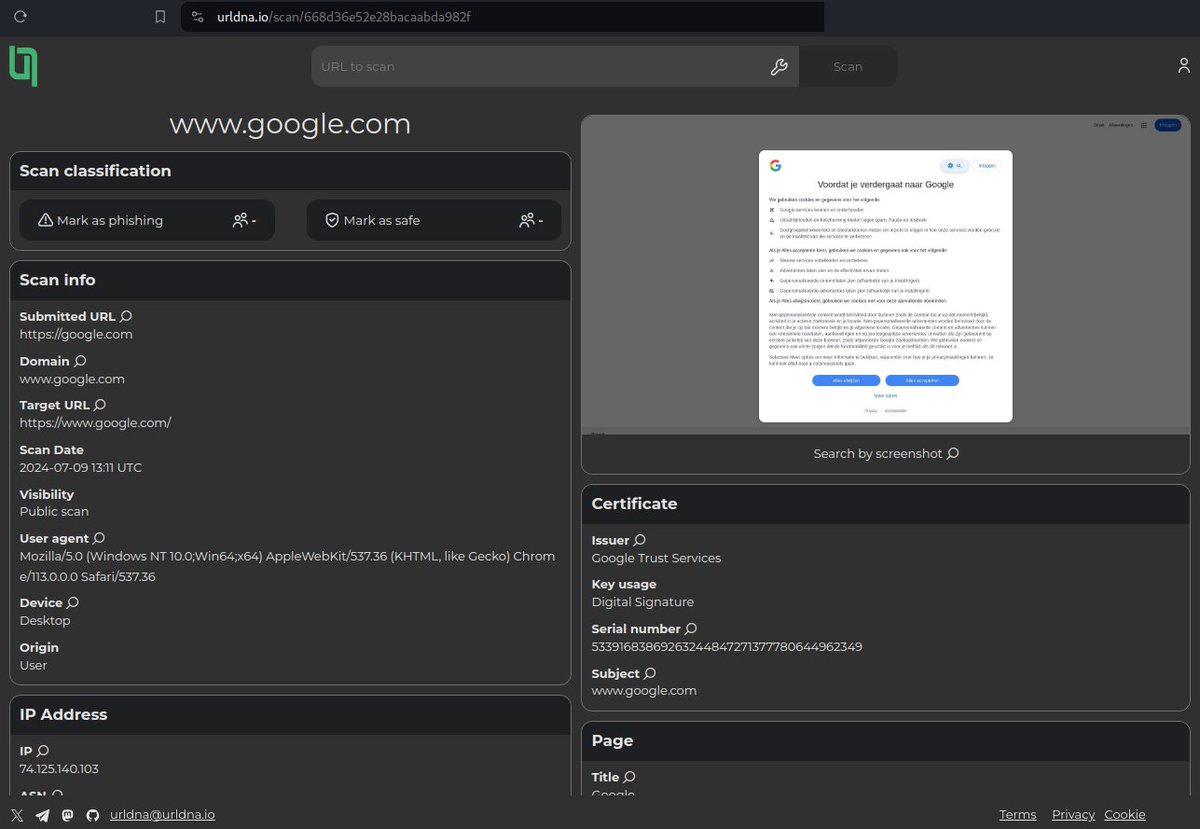1200x829 pixels.
Task: Open scan options wrench icon
Action: (x=779, y=67)
